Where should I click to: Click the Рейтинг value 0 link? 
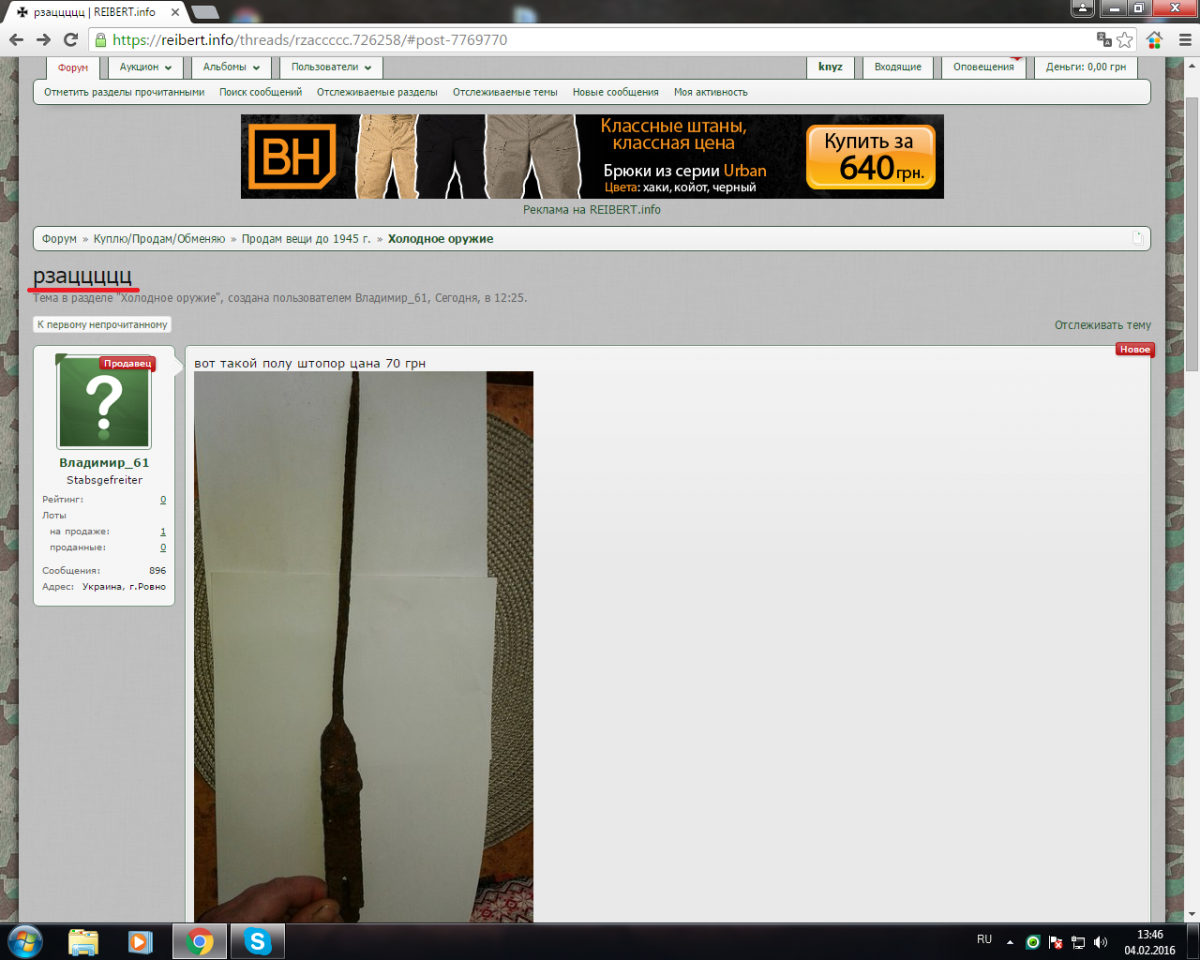coord(163,499)
